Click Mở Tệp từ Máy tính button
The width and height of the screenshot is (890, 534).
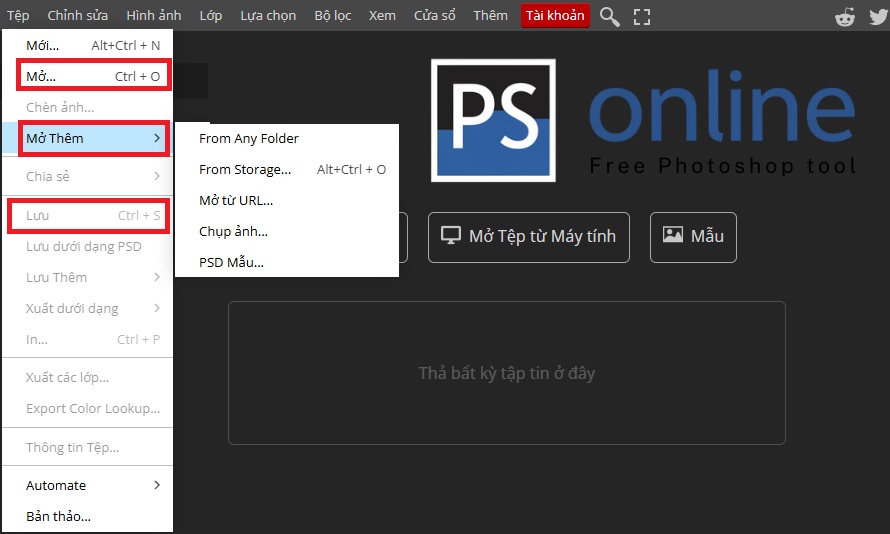(x=528, y=237)
